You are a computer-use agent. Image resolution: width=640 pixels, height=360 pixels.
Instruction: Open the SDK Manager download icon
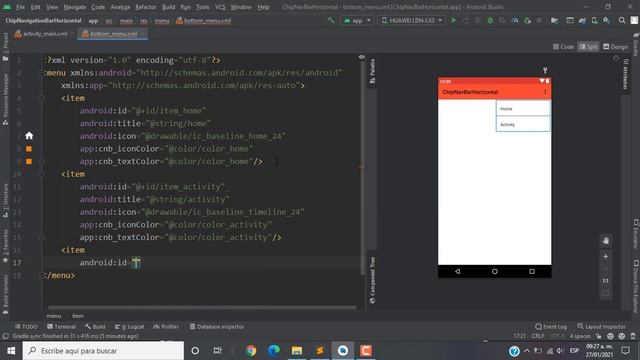[607, 20]
